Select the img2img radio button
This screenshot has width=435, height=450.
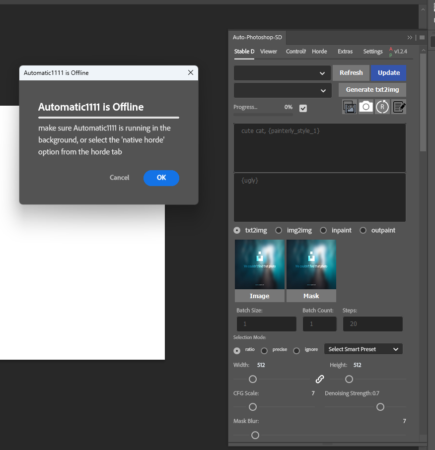pos(278,230)
